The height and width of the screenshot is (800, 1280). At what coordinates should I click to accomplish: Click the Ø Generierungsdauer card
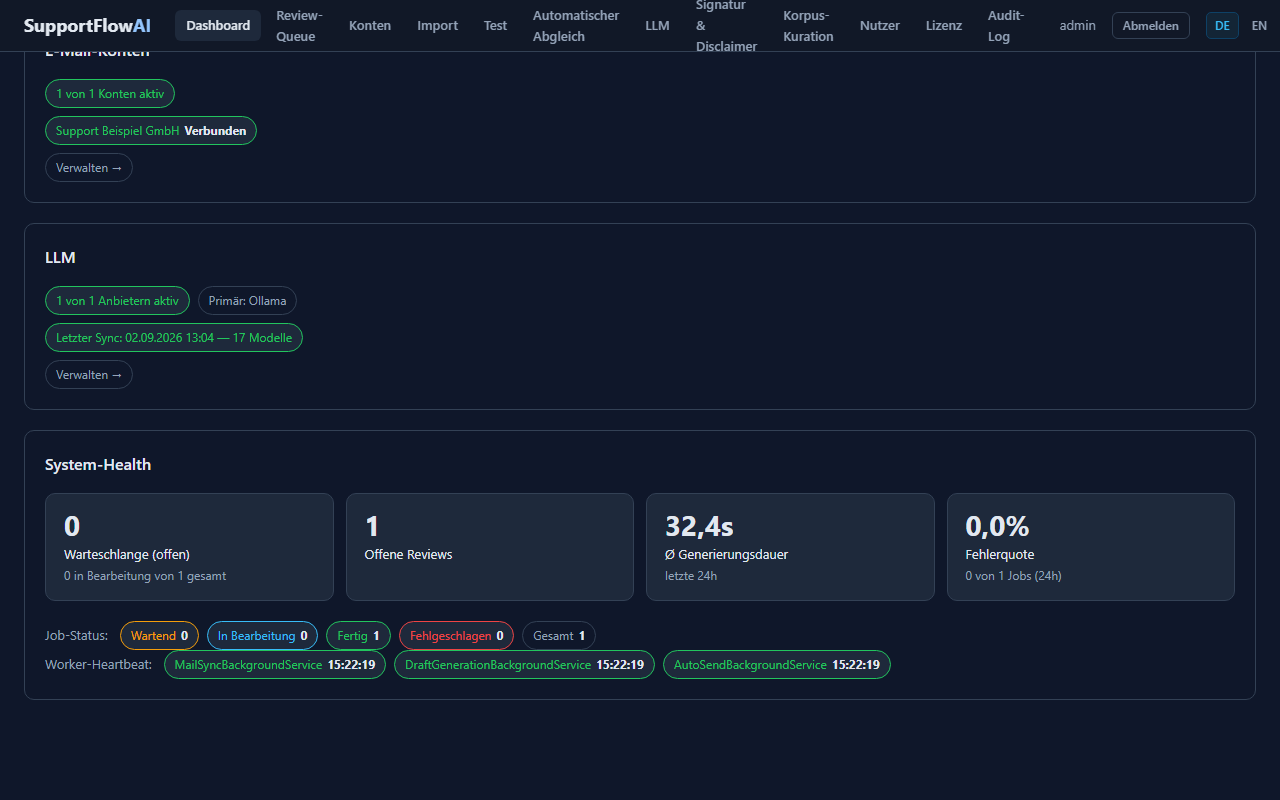pos(790,547)
